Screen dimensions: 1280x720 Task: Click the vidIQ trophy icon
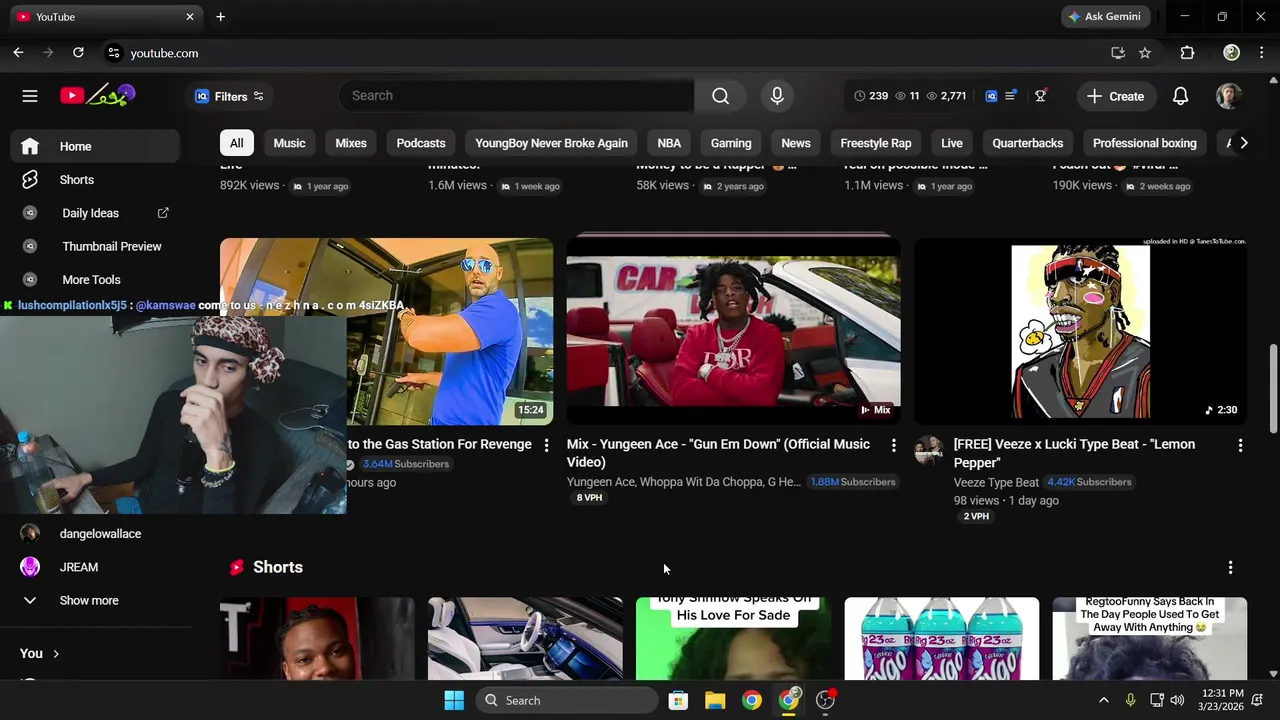[1040, 96]
